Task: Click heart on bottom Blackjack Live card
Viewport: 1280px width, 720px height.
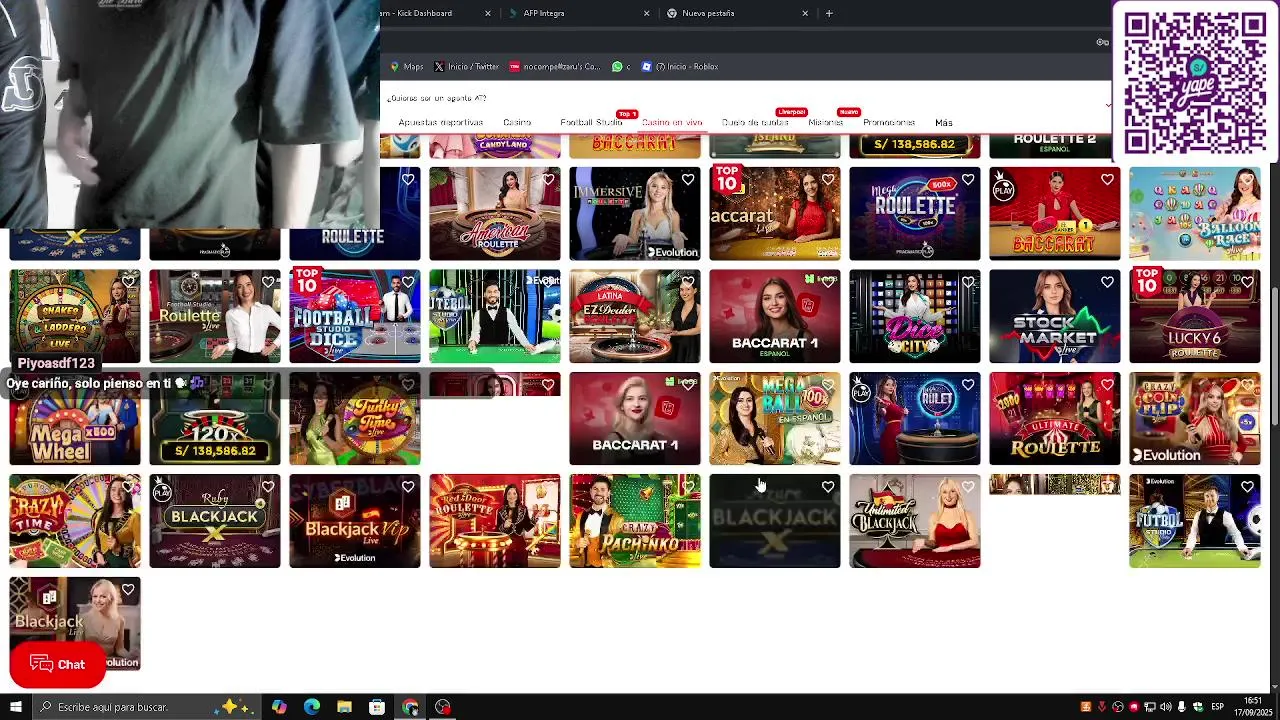Action: pos(128,590)
